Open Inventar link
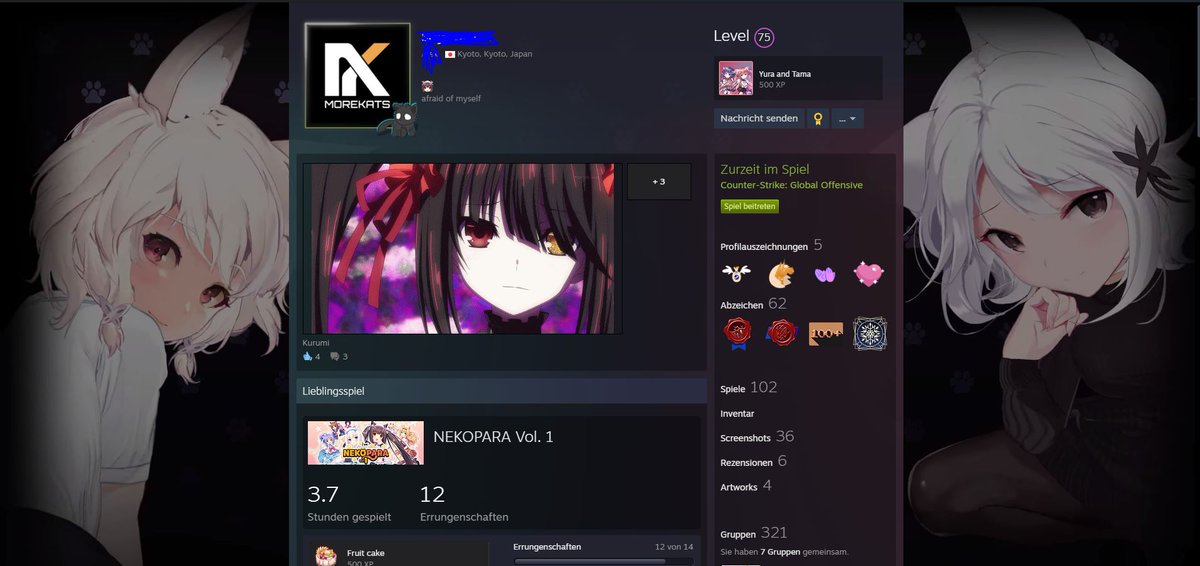The width and height of the screenshot is (1200, 566). (737, 414)
